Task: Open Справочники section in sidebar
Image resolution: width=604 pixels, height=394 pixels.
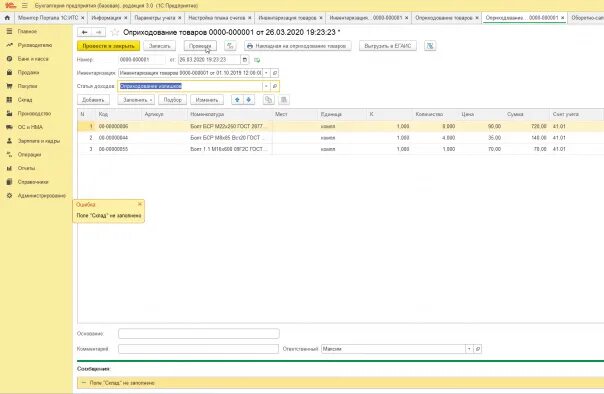Action: (33, 182)
